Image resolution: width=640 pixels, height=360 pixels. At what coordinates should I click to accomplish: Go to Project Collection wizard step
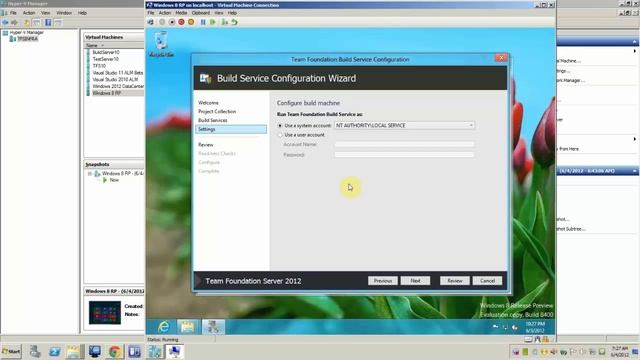pyautogui.click(x=217, y=111)
